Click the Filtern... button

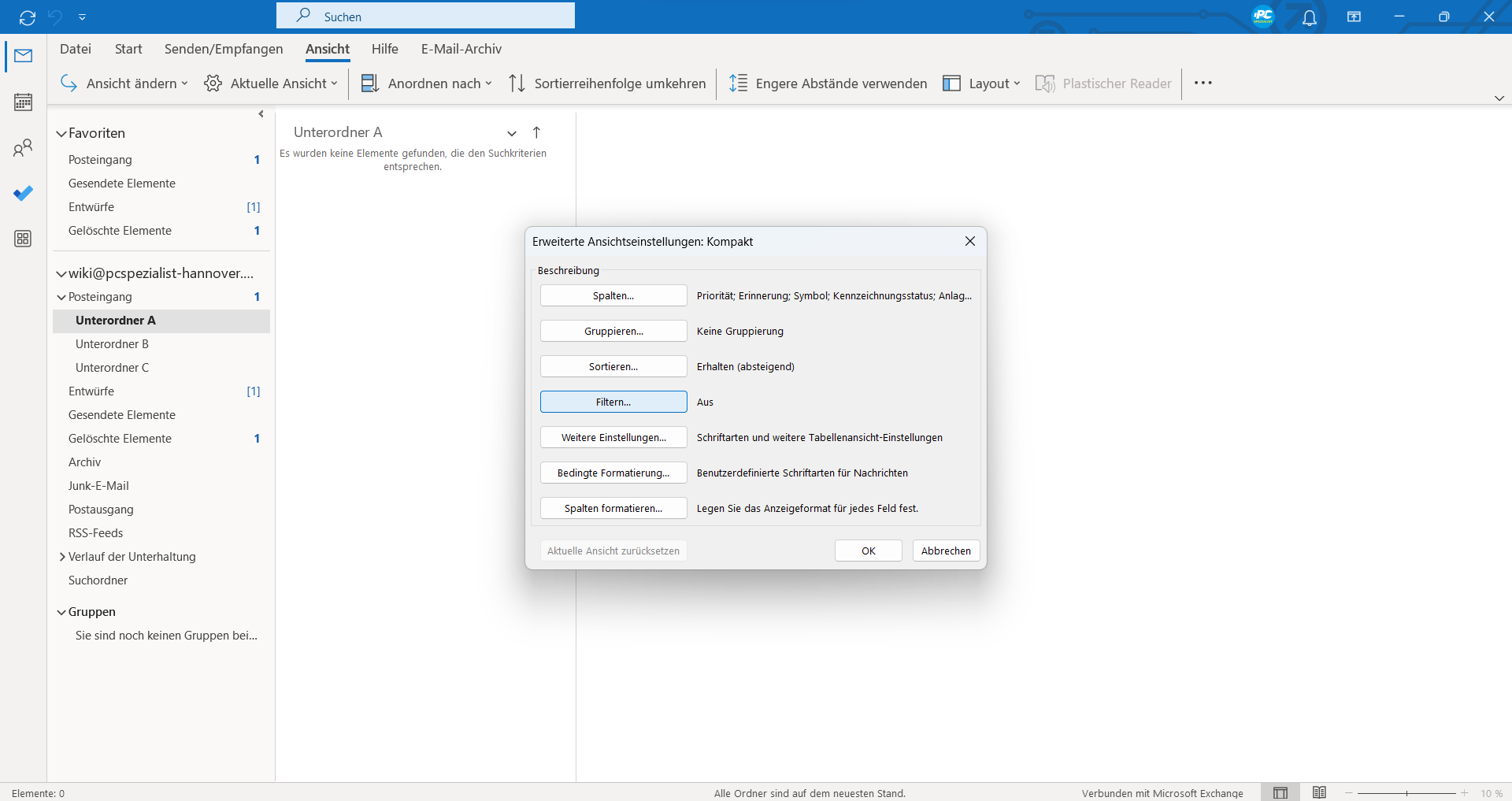coord(613,402)
